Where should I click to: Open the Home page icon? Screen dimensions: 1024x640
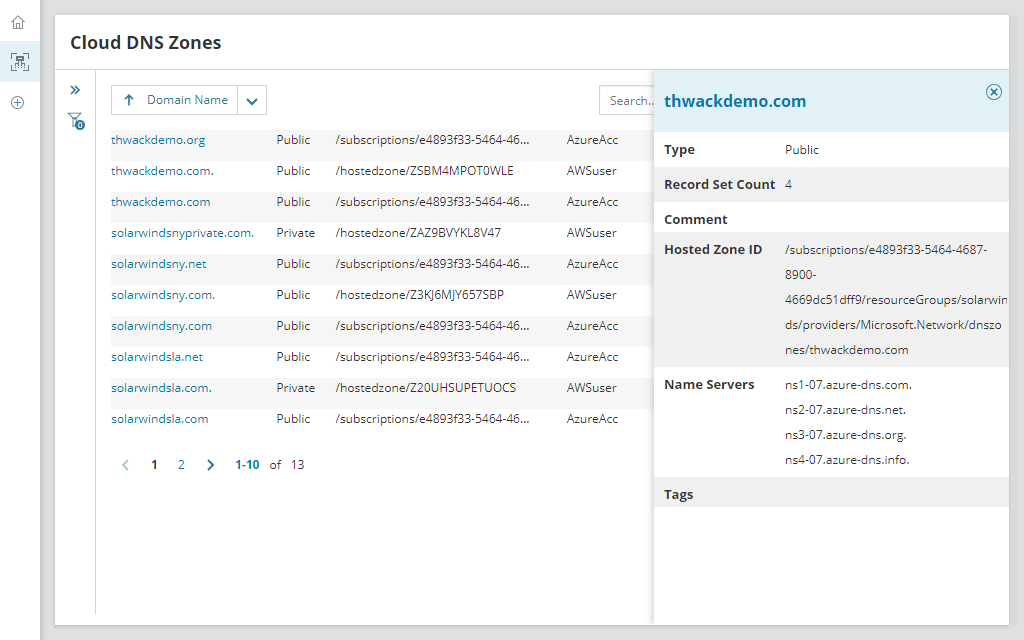tap(18, 20)
